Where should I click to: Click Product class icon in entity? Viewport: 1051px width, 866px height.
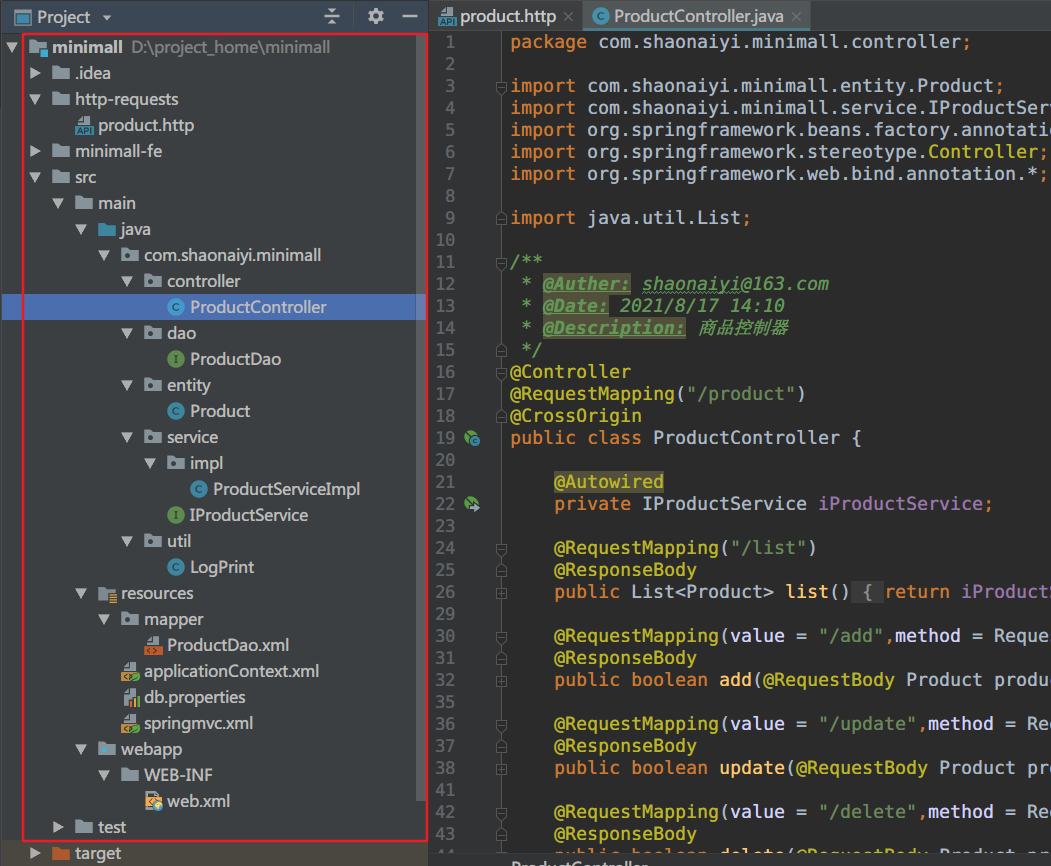pyautogui.click(x=176, y=411)
